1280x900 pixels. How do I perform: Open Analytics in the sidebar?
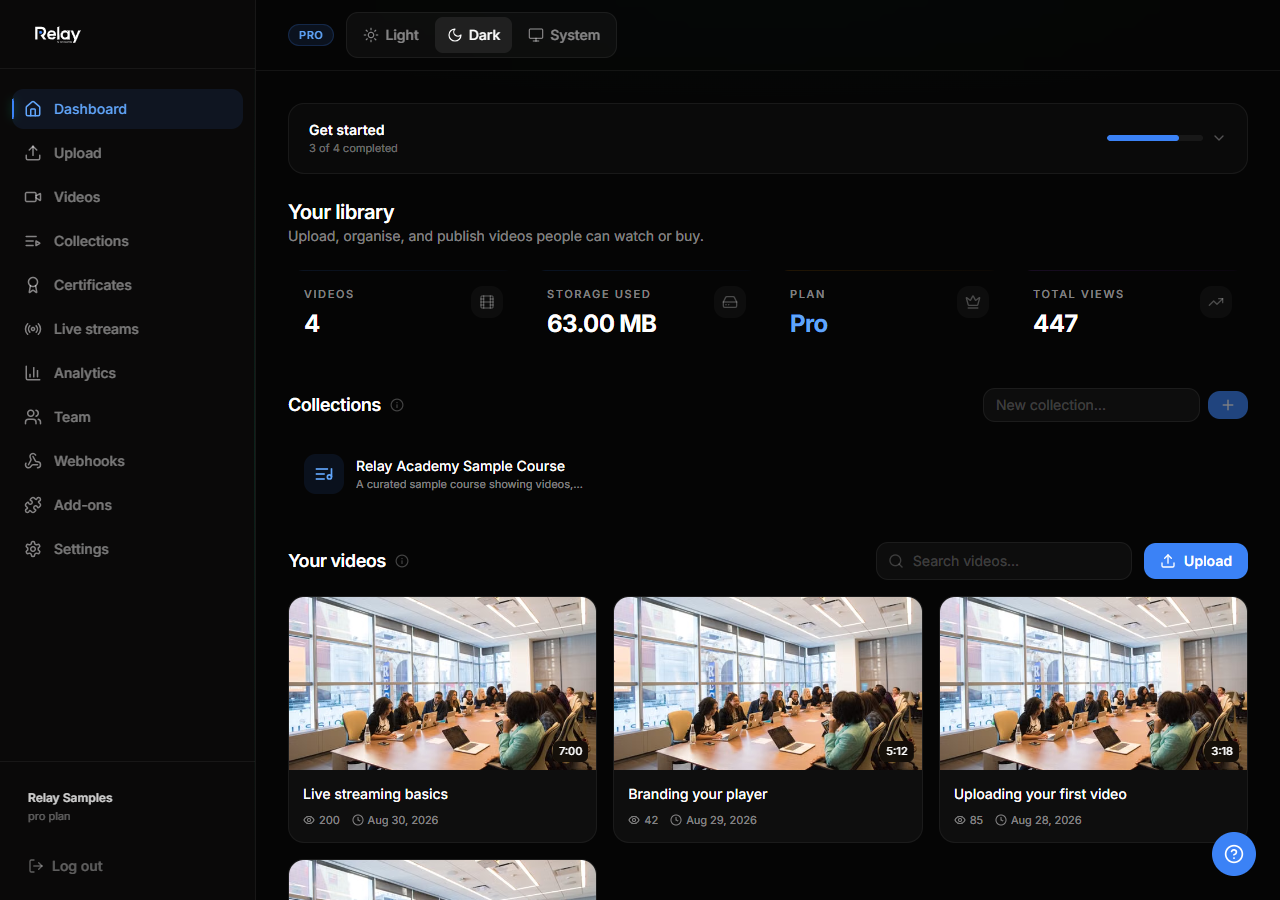[x=128, y=373]
